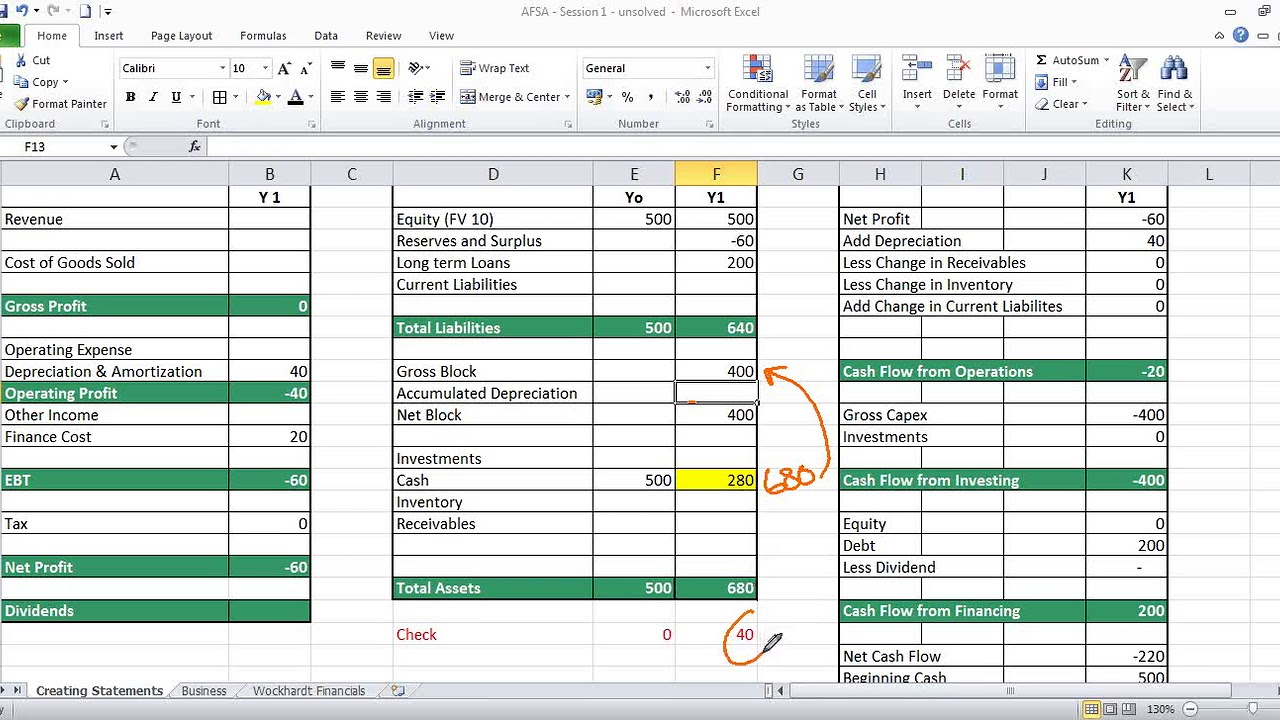Switch to Wockhardt Financials sheet tab

click(309, 691)
